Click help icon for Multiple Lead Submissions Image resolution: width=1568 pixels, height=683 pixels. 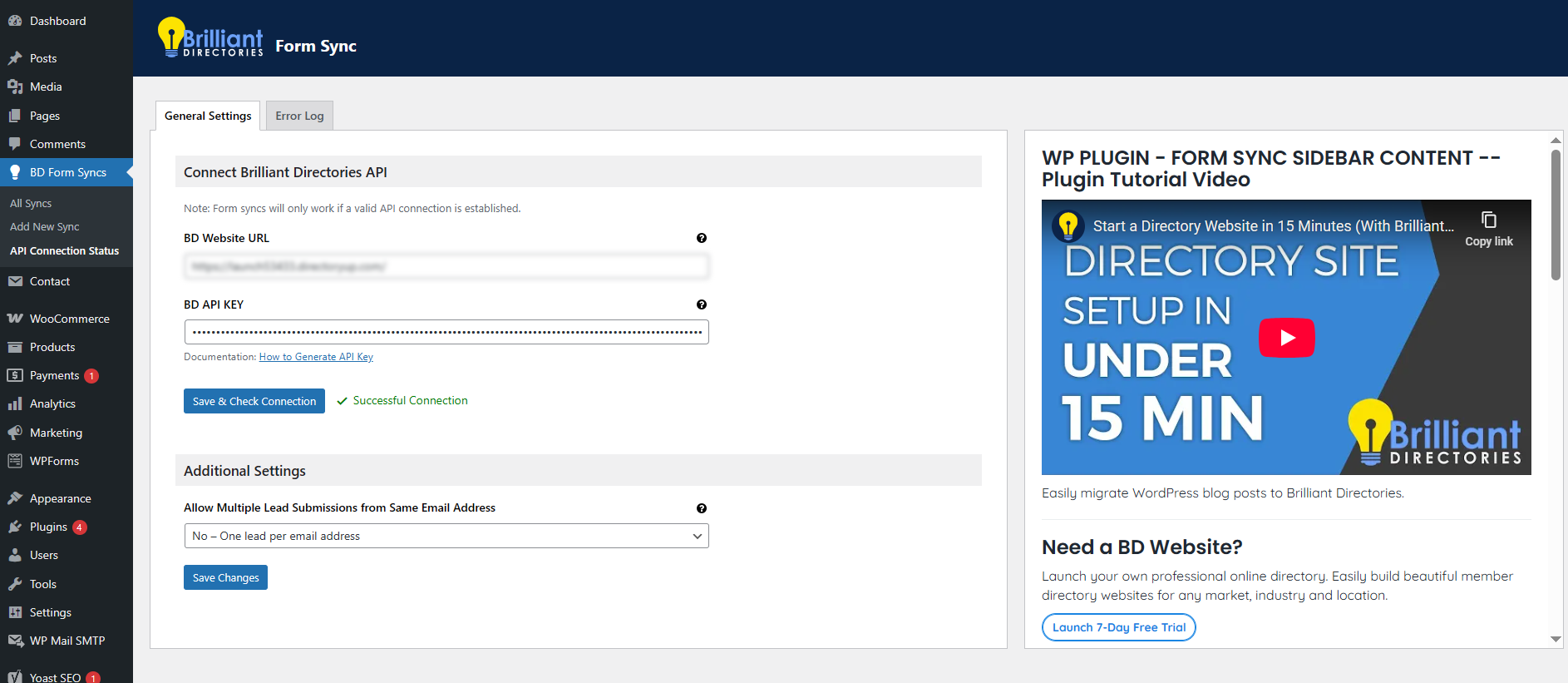coord(702,508)
